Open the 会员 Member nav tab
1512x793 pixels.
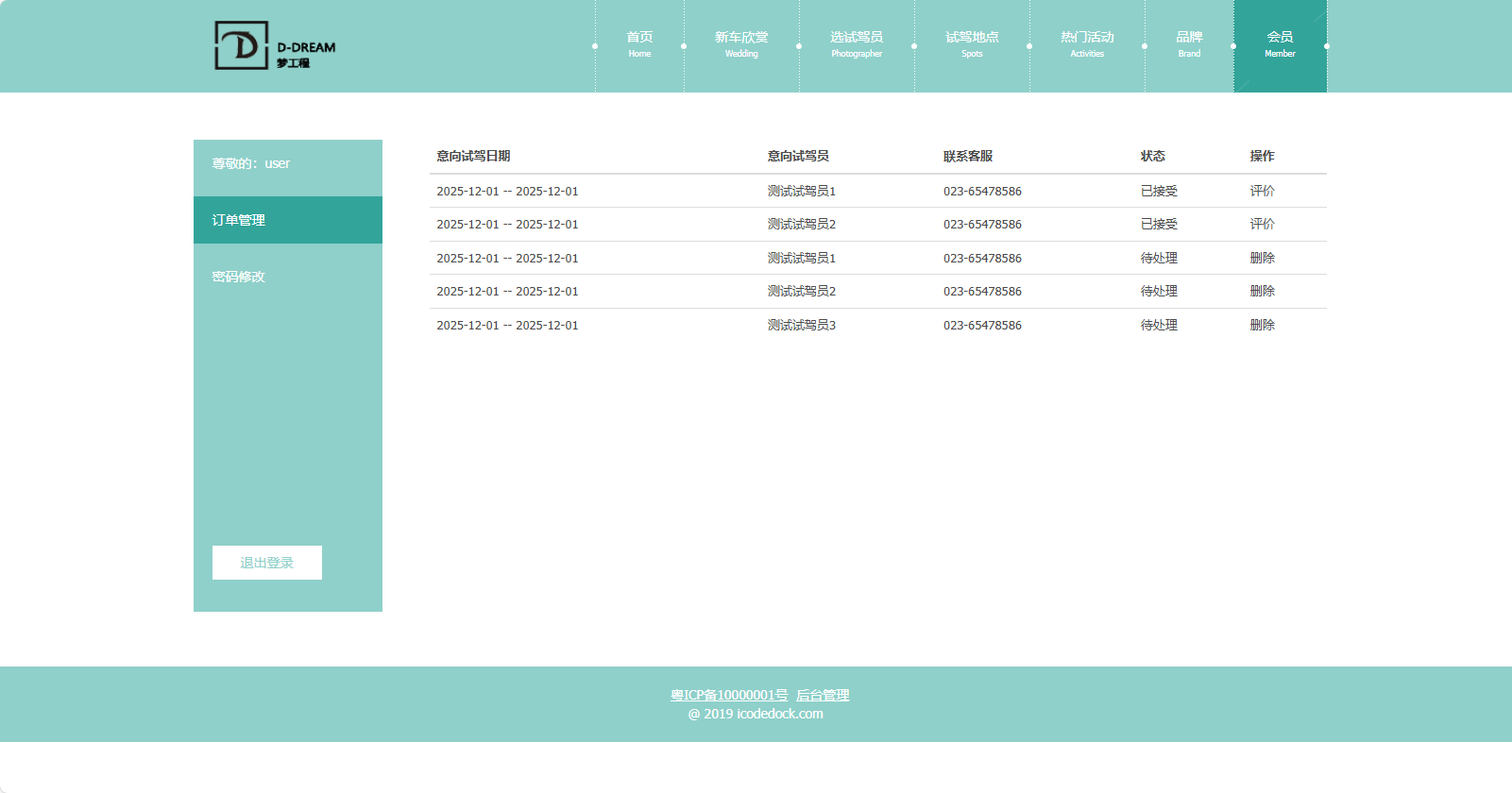click(1280, 45)
